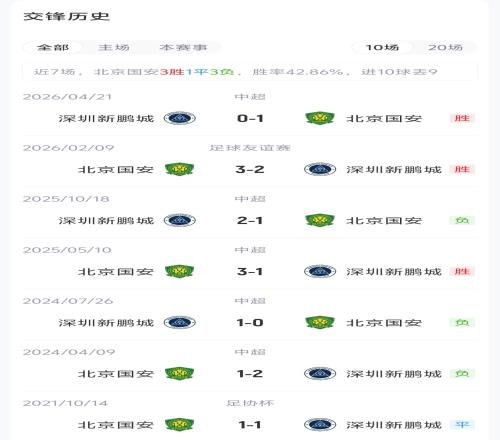500x440 pixels.
Task: Select the 本赛事 filter tab
Action: [183, 47]
